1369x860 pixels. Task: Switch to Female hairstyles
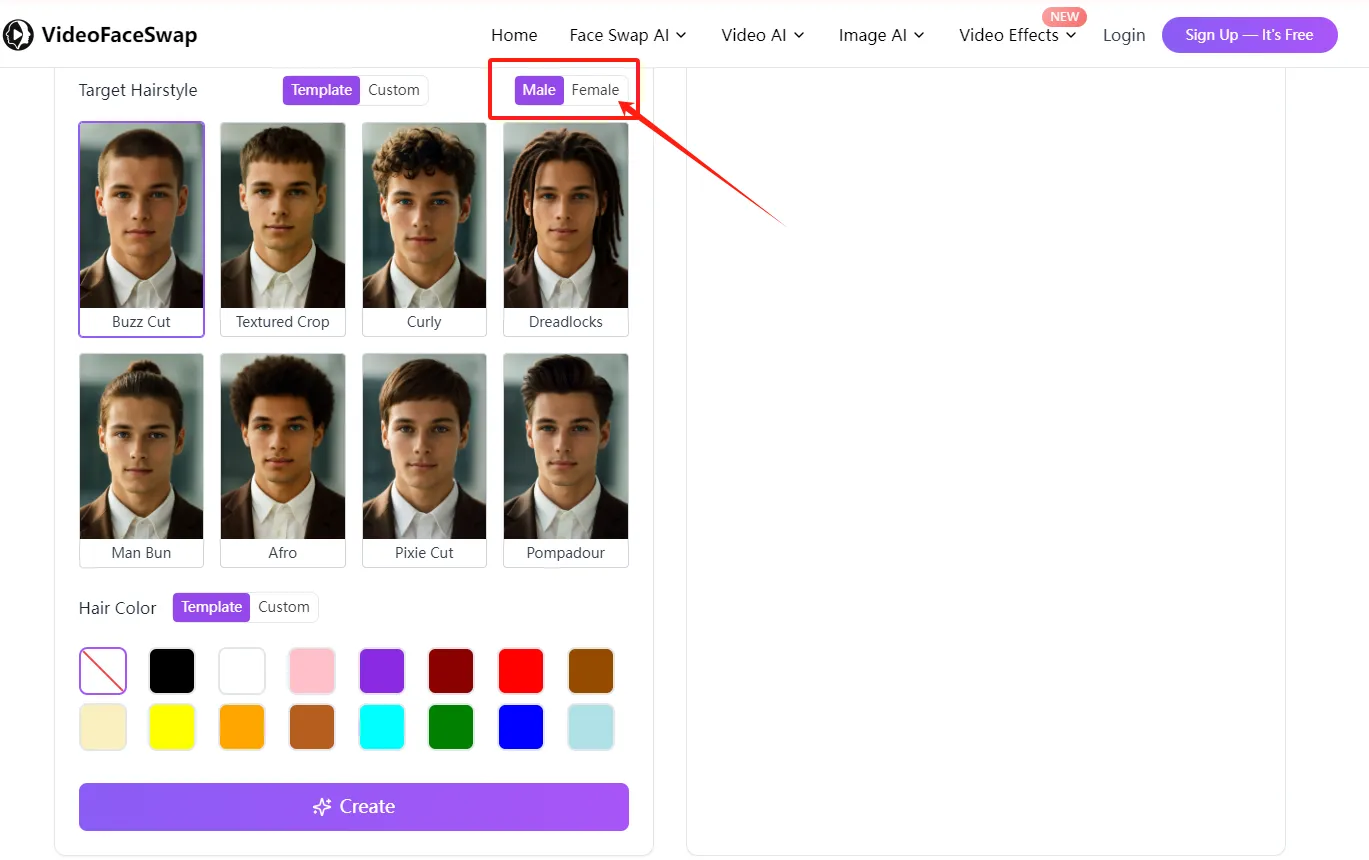[595, 90]
